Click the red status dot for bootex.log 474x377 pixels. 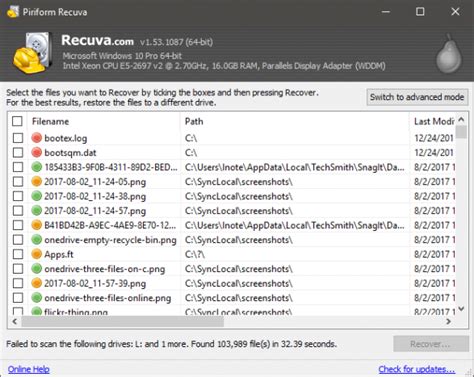pos(37,138)
